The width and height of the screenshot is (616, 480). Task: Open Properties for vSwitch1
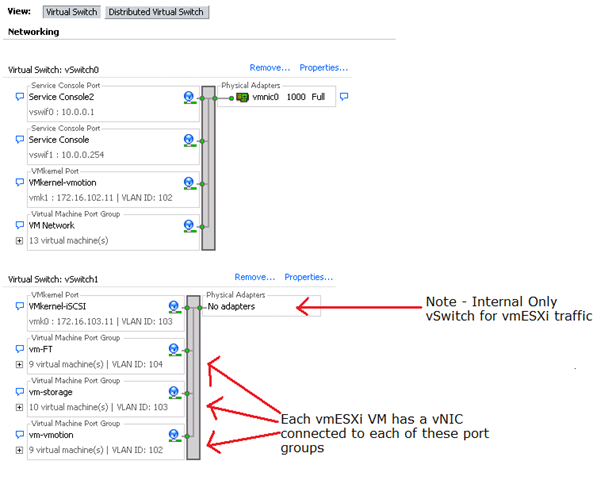pos(308,277)
